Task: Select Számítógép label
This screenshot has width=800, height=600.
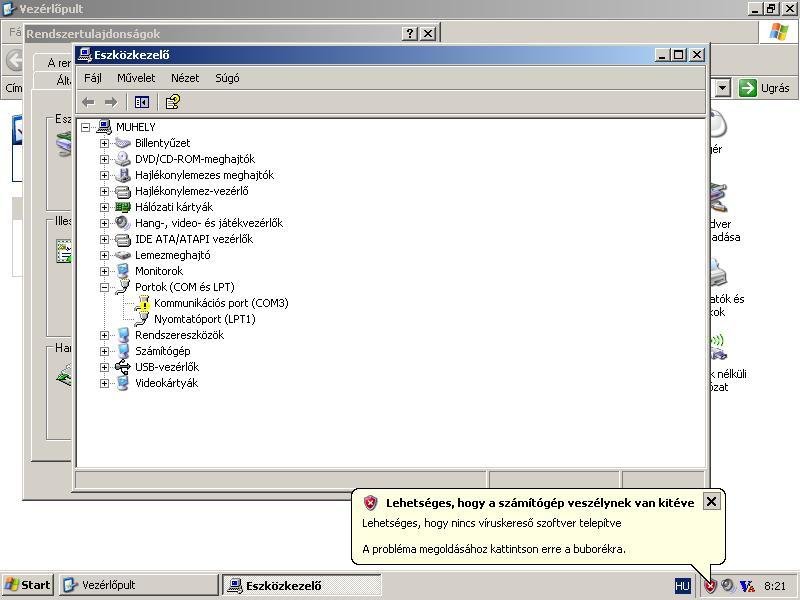Action: 162,351
